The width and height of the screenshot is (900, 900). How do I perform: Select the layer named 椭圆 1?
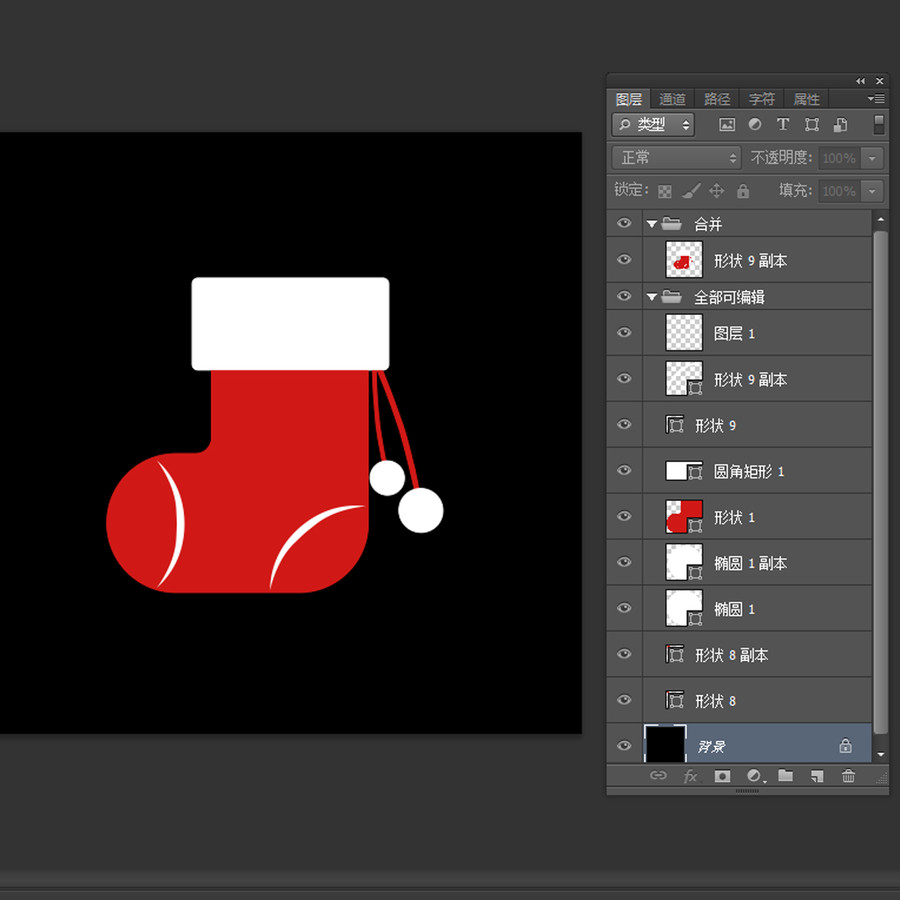(x=734, y=609)
